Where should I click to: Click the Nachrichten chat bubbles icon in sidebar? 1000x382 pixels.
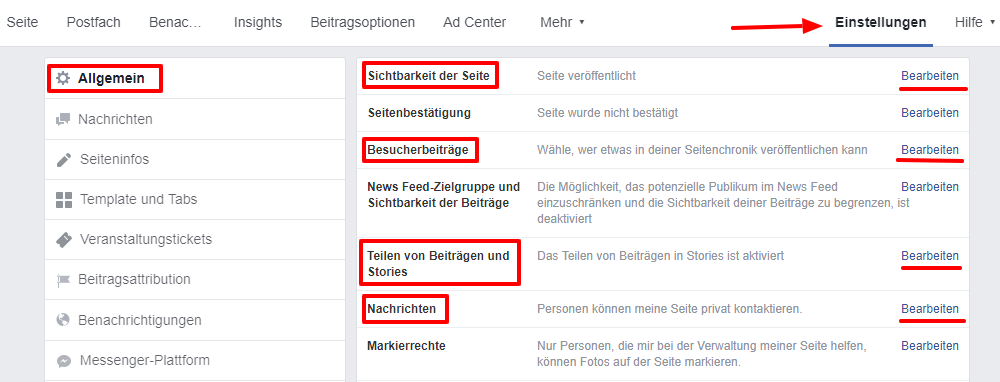tap(62, 119)
